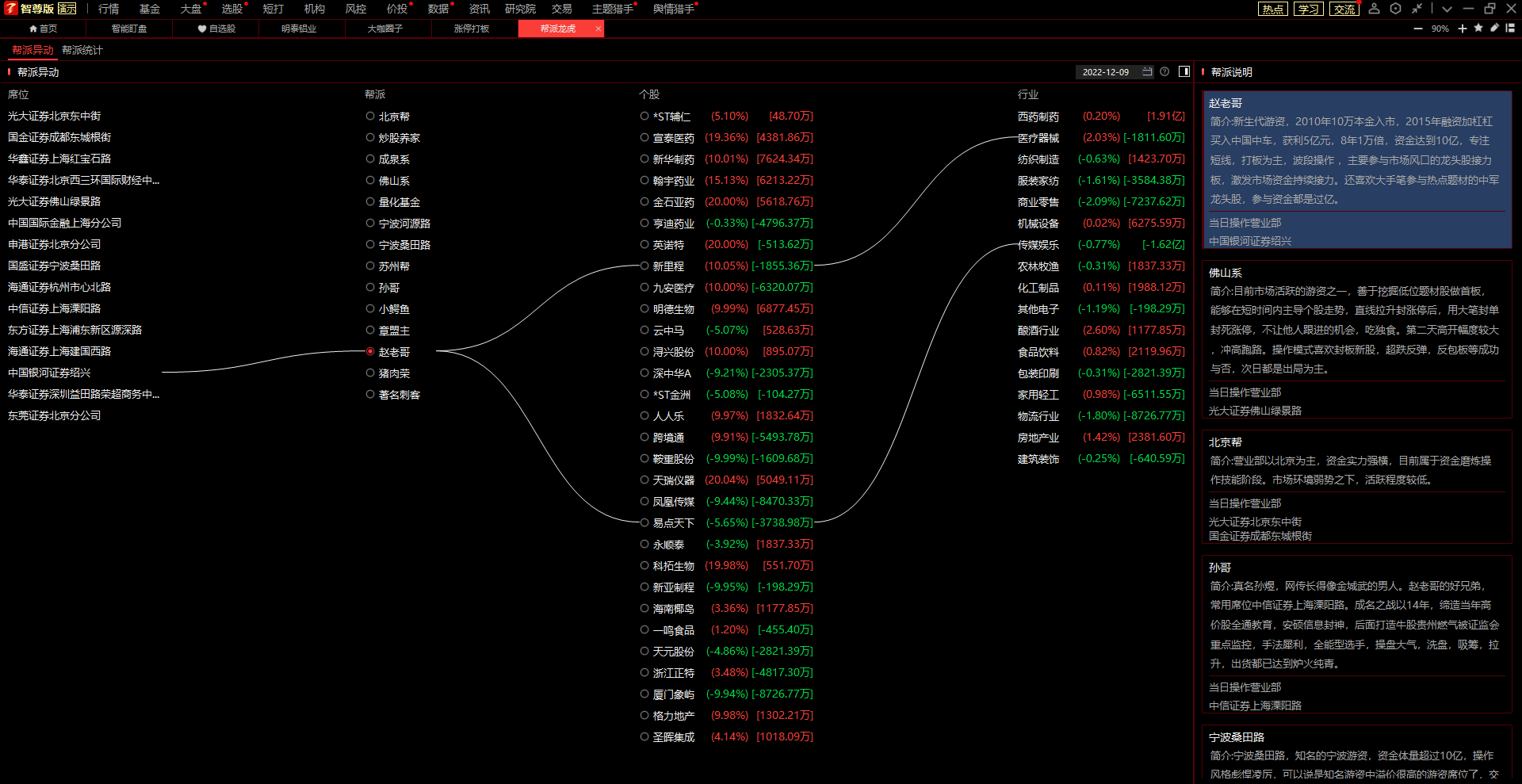1522x784 pixels.
Task: Switch to the 自选股 tab
Action: 216,29
